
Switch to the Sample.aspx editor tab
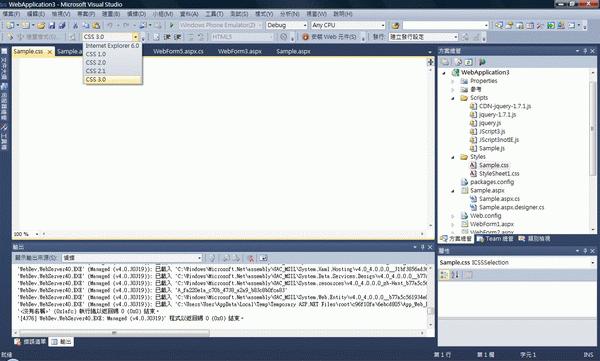click(293, 51)
